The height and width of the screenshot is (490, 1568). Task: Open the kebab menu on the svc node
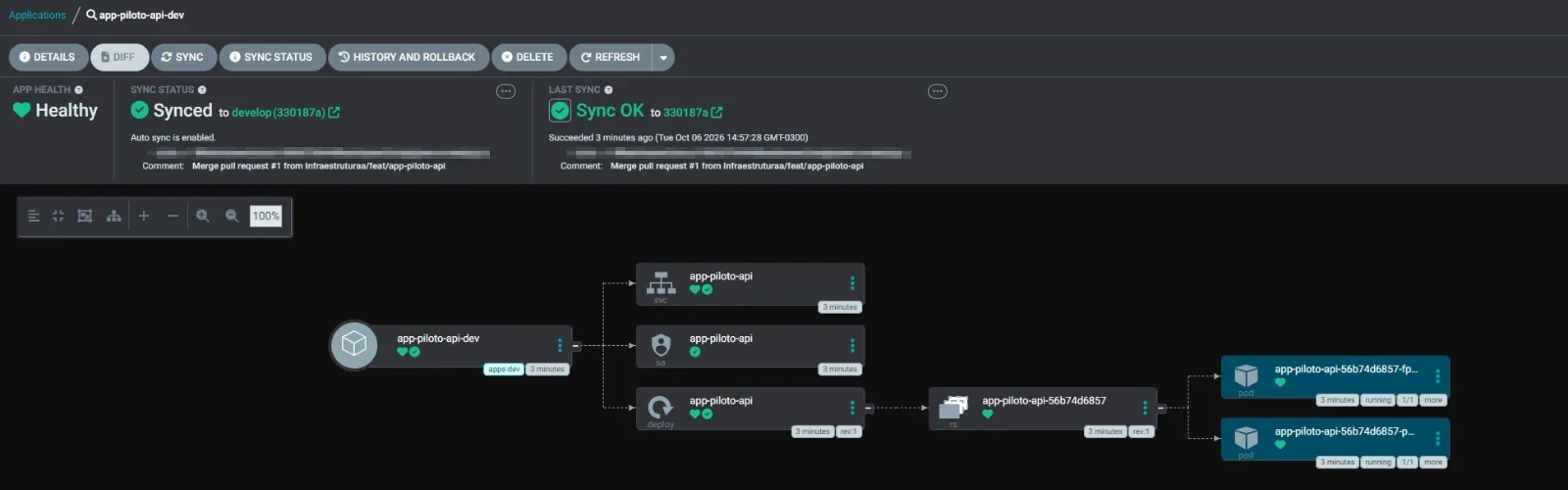tap(852, 283)
